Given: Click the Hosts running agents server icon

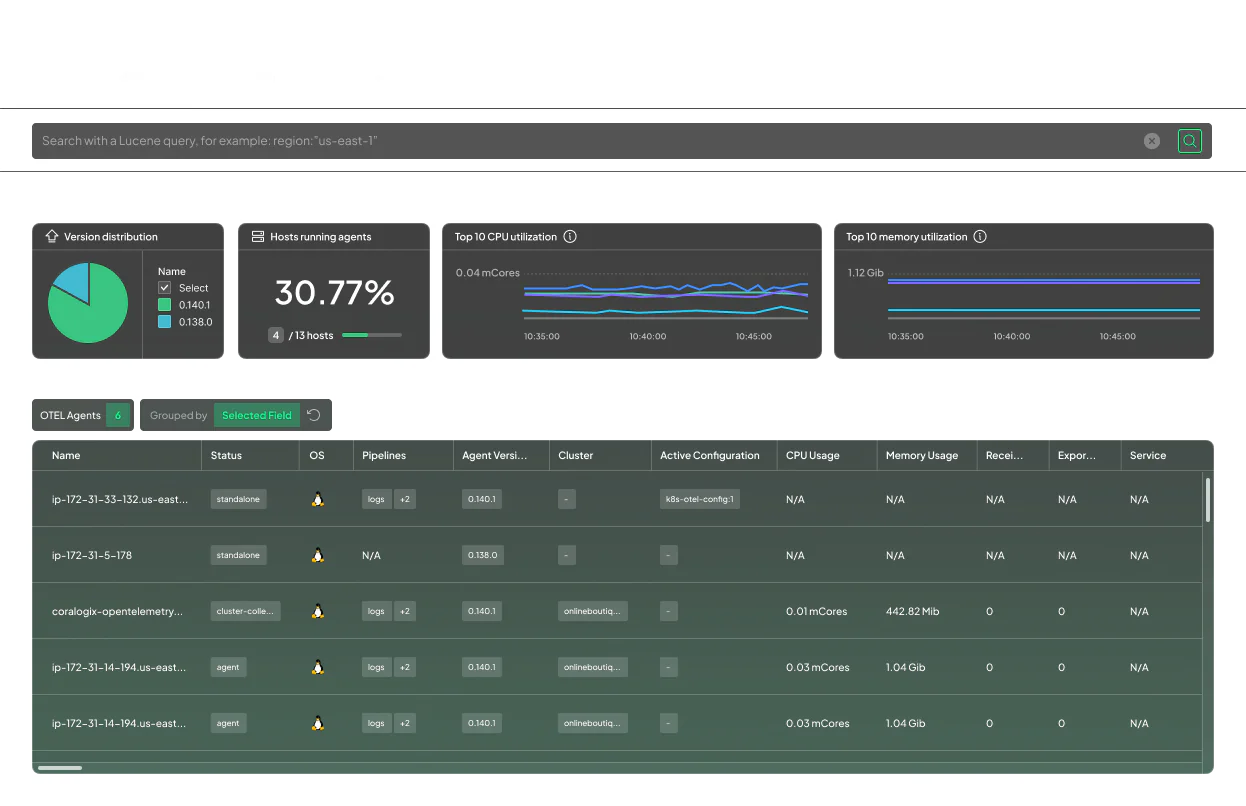Looking at the screenshot, I should click(259, 236).
